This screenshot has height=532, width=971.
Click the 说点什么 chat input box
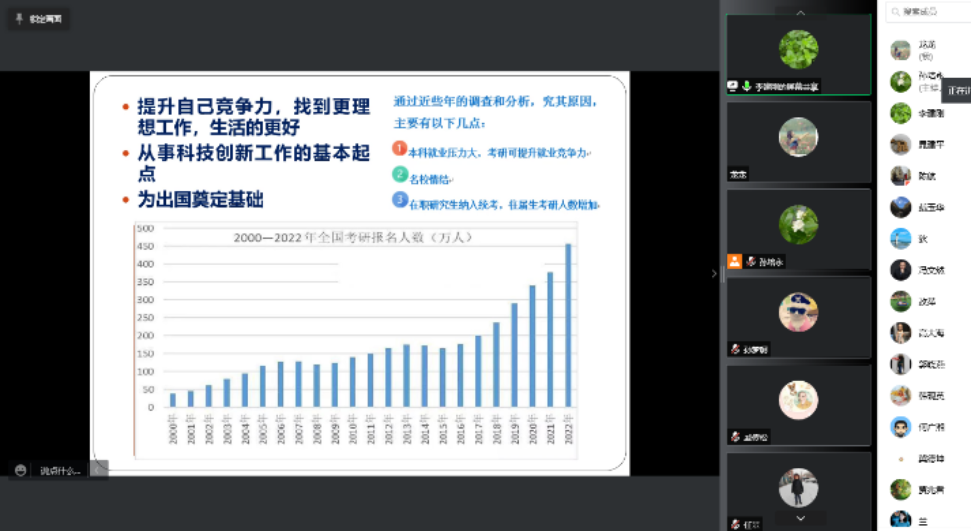coord(60,470)
